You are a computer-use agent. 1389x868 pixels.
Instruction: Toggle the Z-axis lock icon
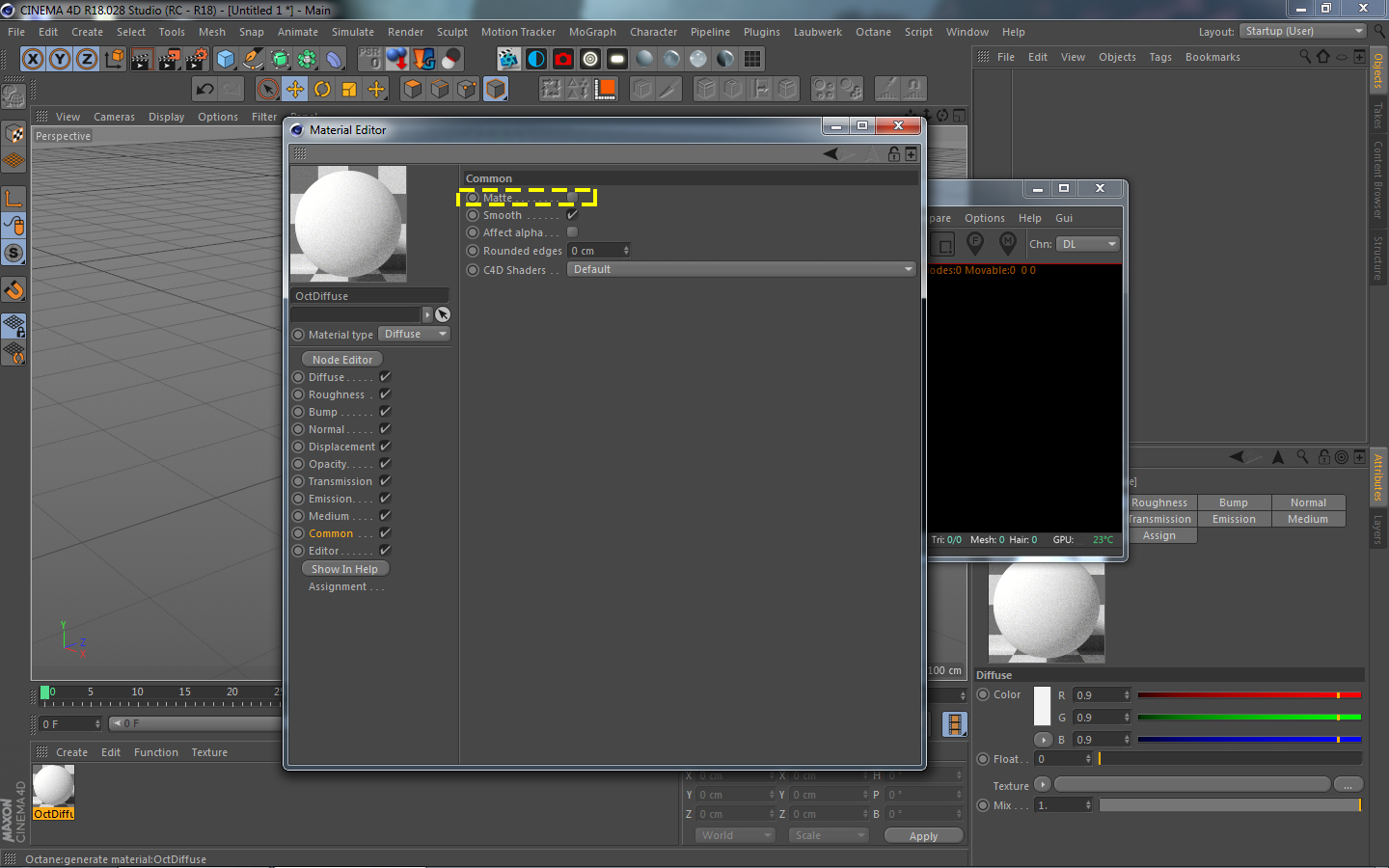coord(87,59)
